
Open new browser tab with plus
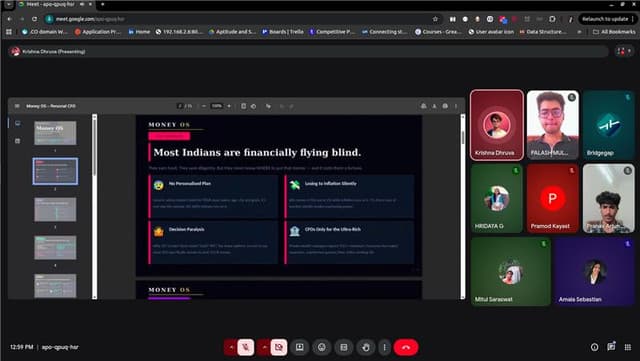pos(102,4)
